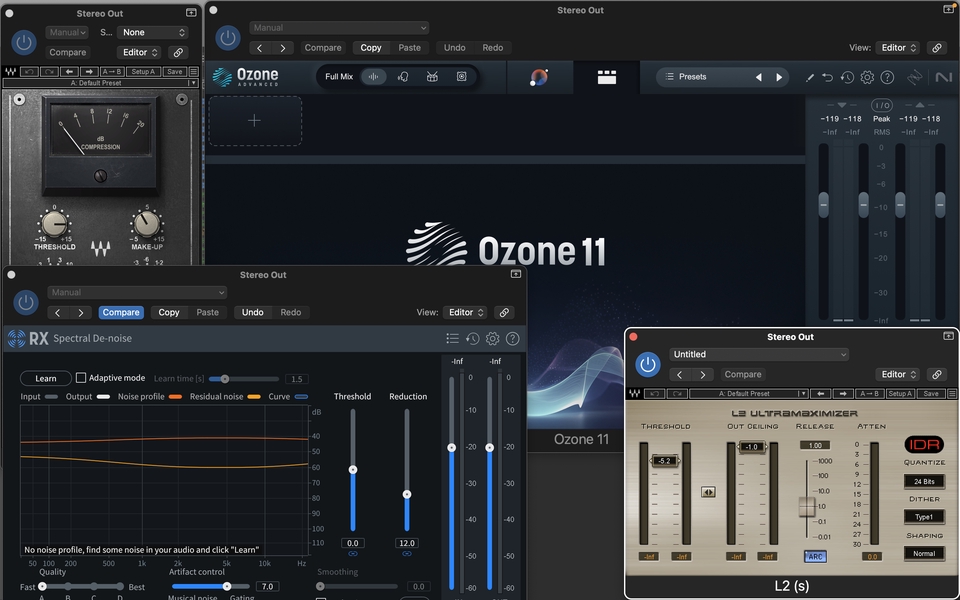Expand the Ozone View Editor dropdown

tap(897, 47)
